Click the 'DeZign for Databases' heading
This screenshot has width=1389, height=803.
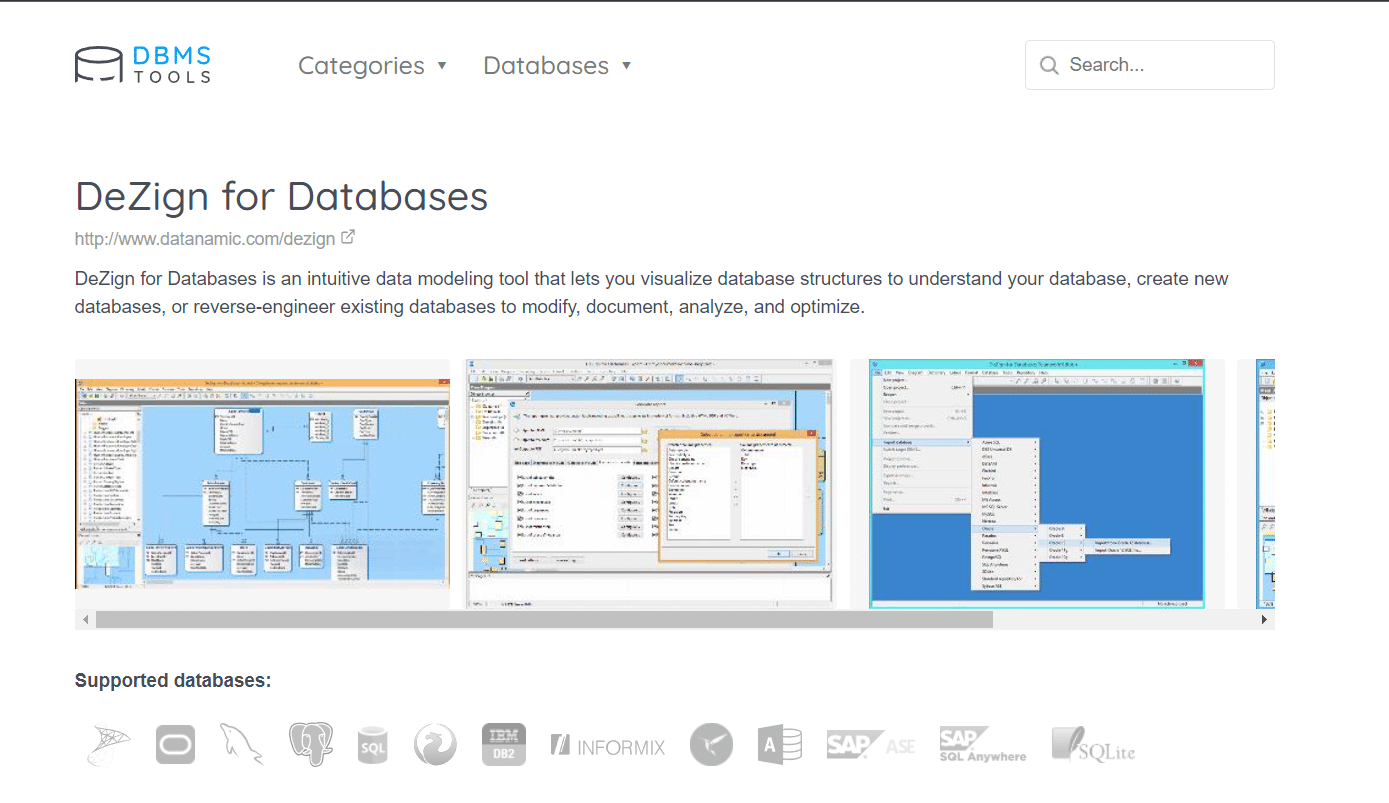click(x=282, y=197)
